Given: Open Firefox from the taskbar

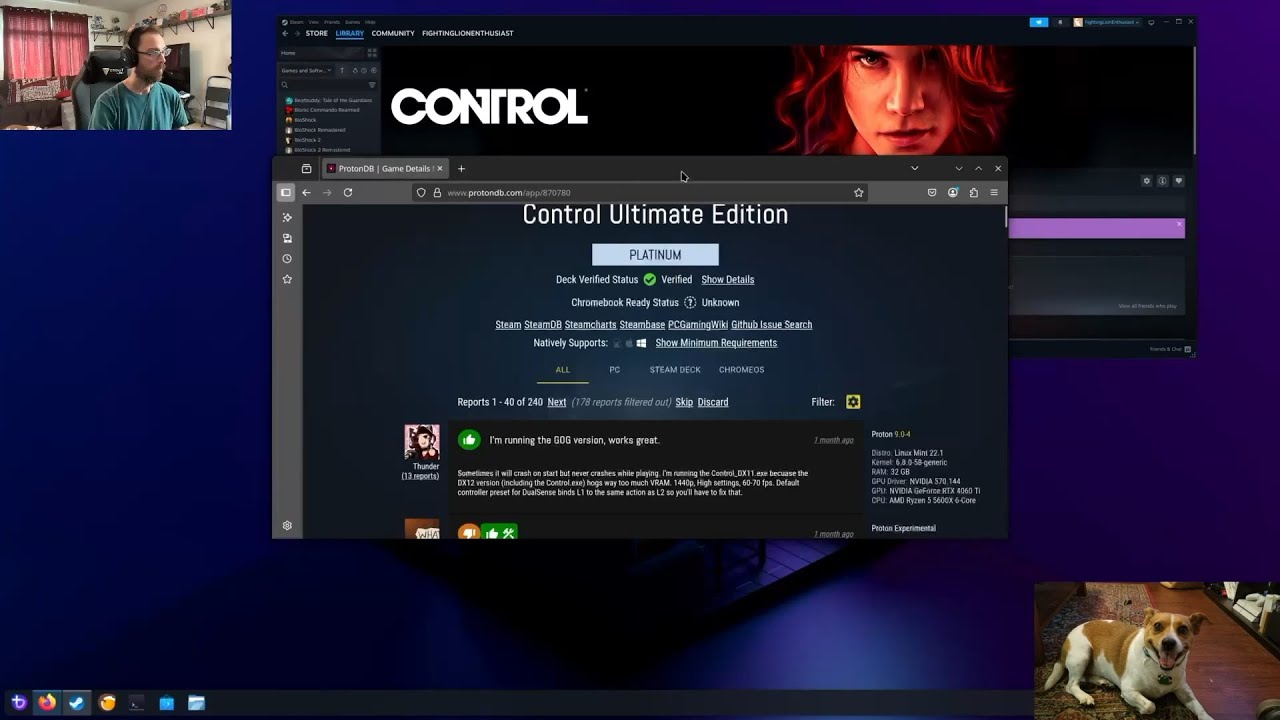Looking at the screenshot, I should [x=47, y=703].
